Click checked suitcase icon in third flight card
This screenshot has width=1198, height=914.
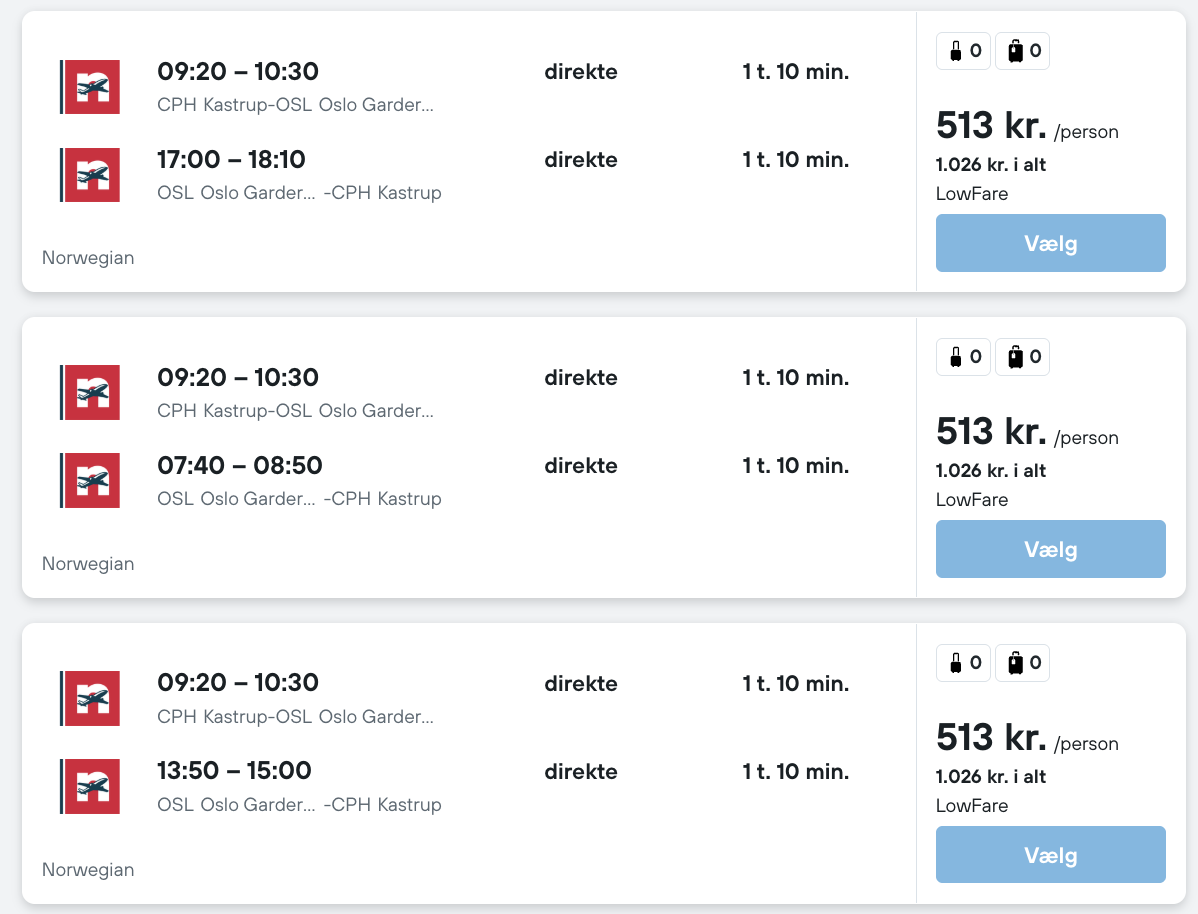point(1015,663)
